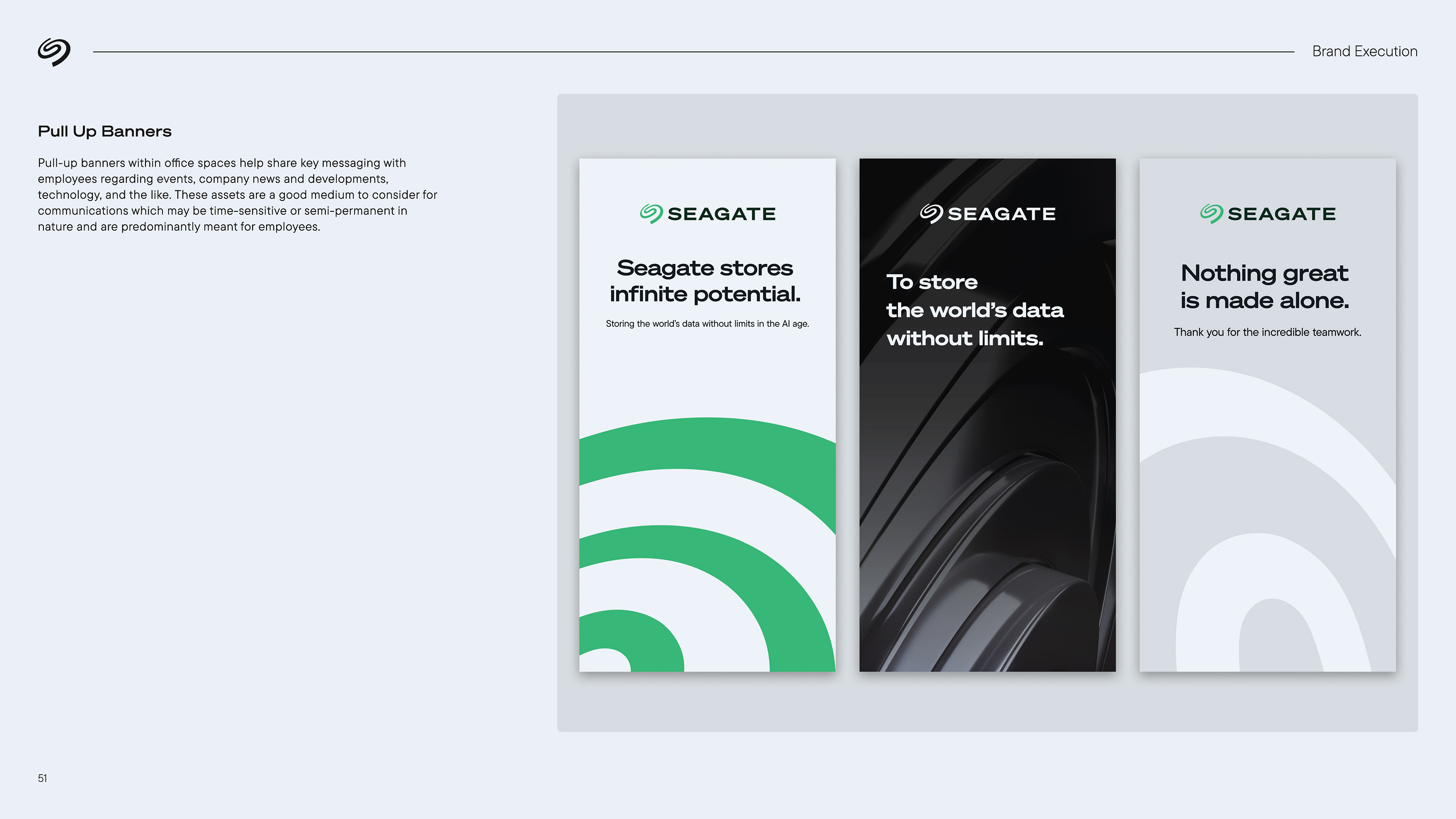This screenshot has width=1456, height=819.
Task: Click the headline "Seagate stores infinite potential."
Action: tap(705, 281)
